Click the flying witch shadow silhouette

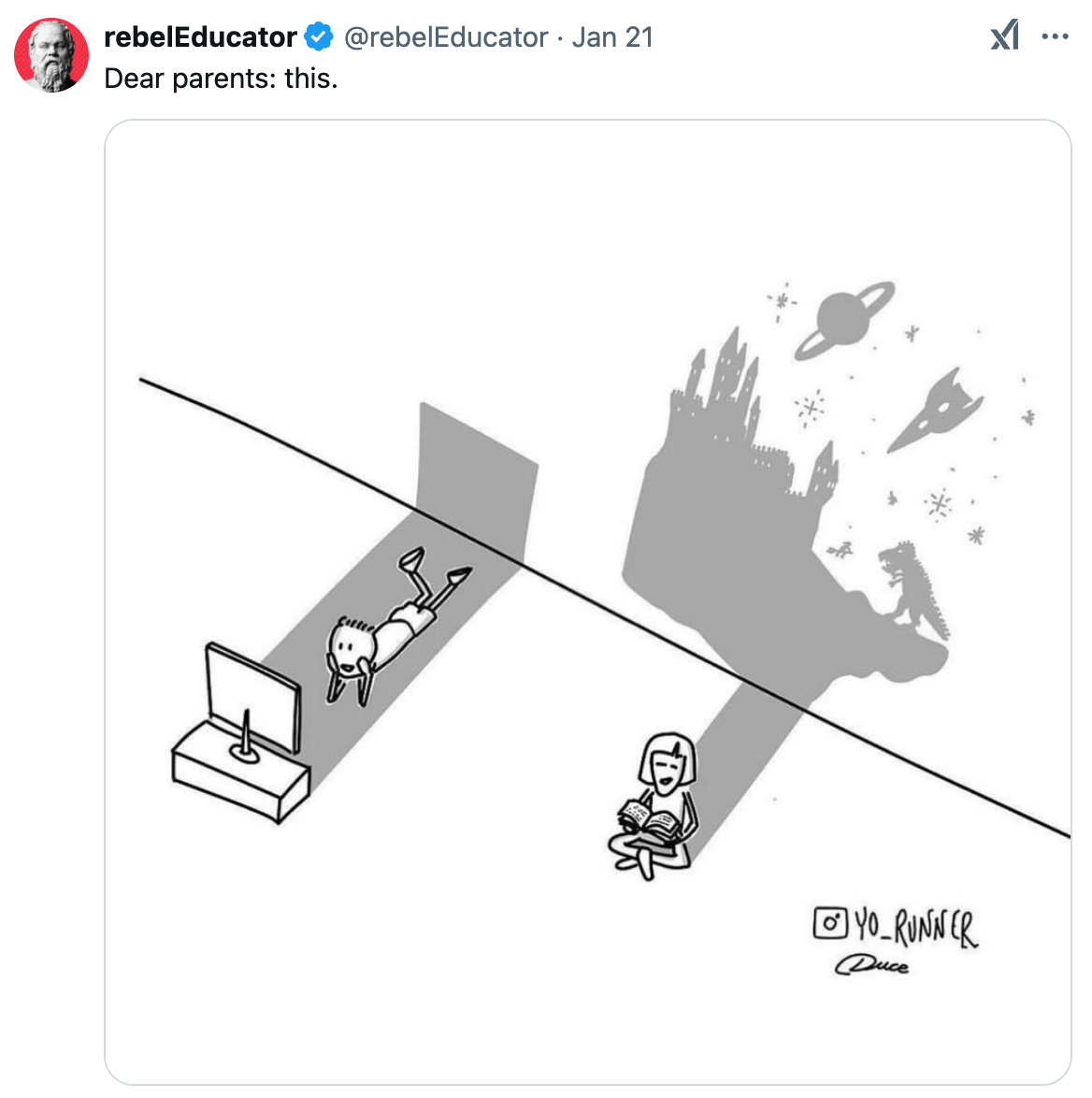click(841, 550)
